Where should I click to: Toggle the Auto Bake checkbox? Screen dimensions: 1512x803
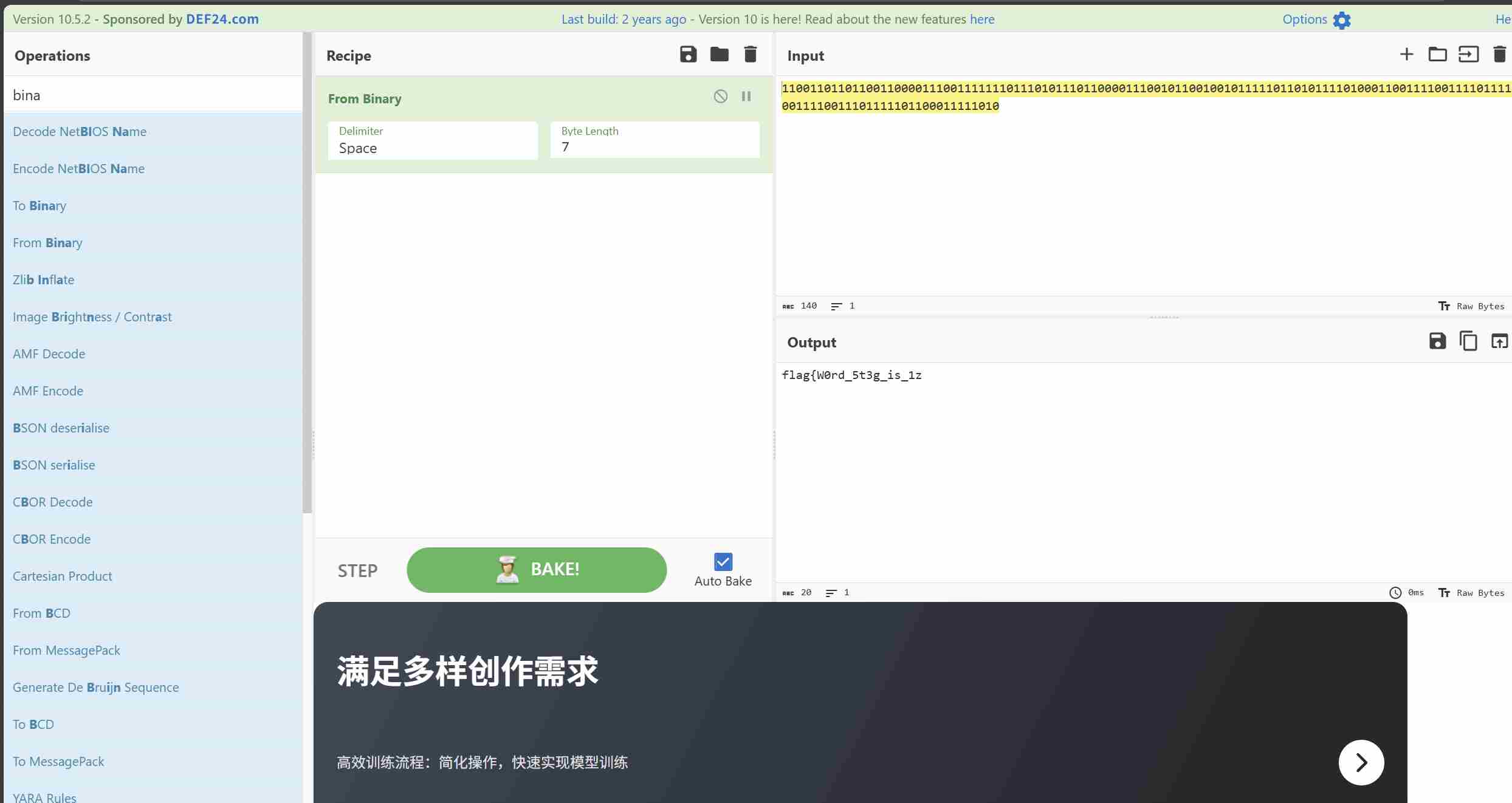click(723, 562)
